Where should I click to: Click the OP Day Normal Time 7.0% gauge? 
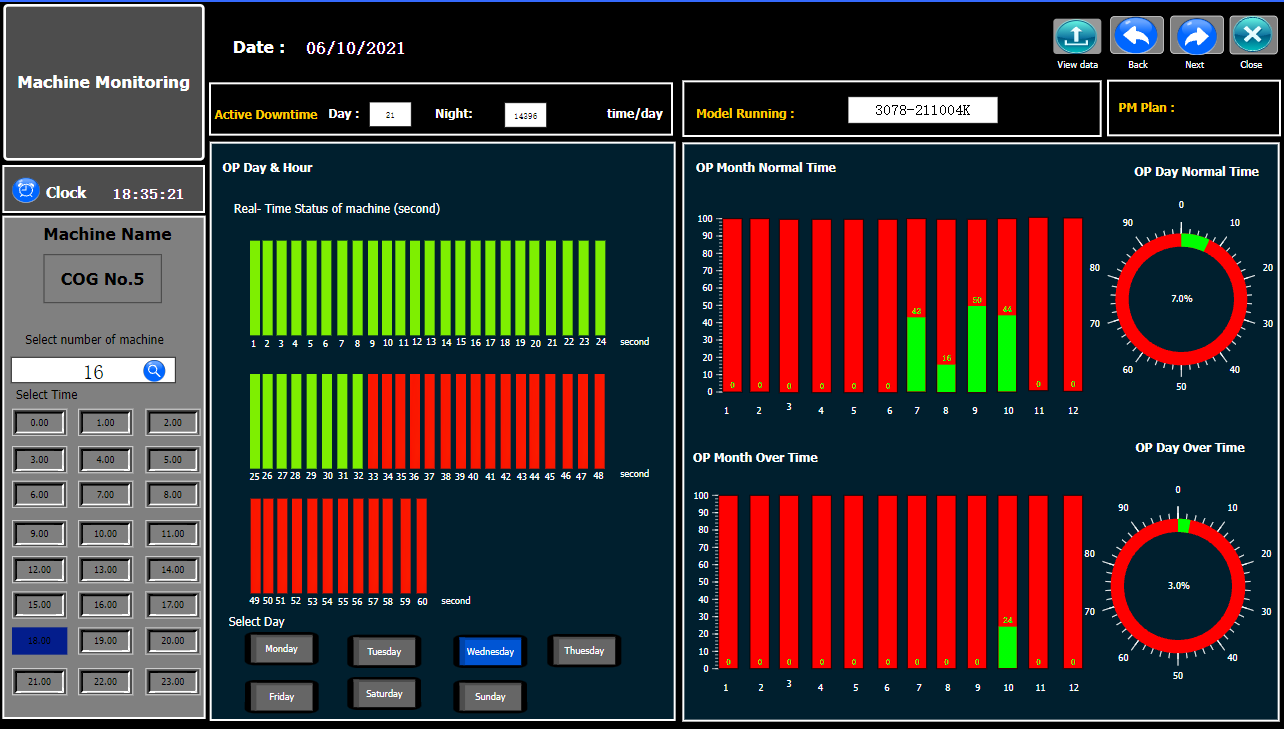1181,298
